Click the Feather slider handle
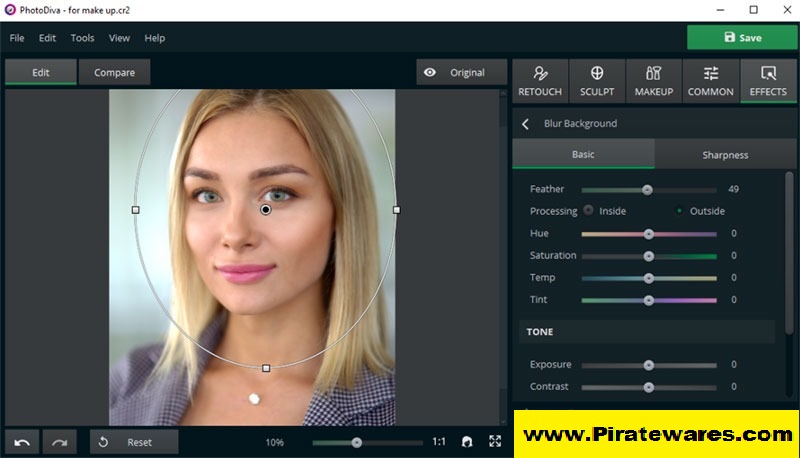The height and width of the screenshot is (458, 800). [647, 189]
